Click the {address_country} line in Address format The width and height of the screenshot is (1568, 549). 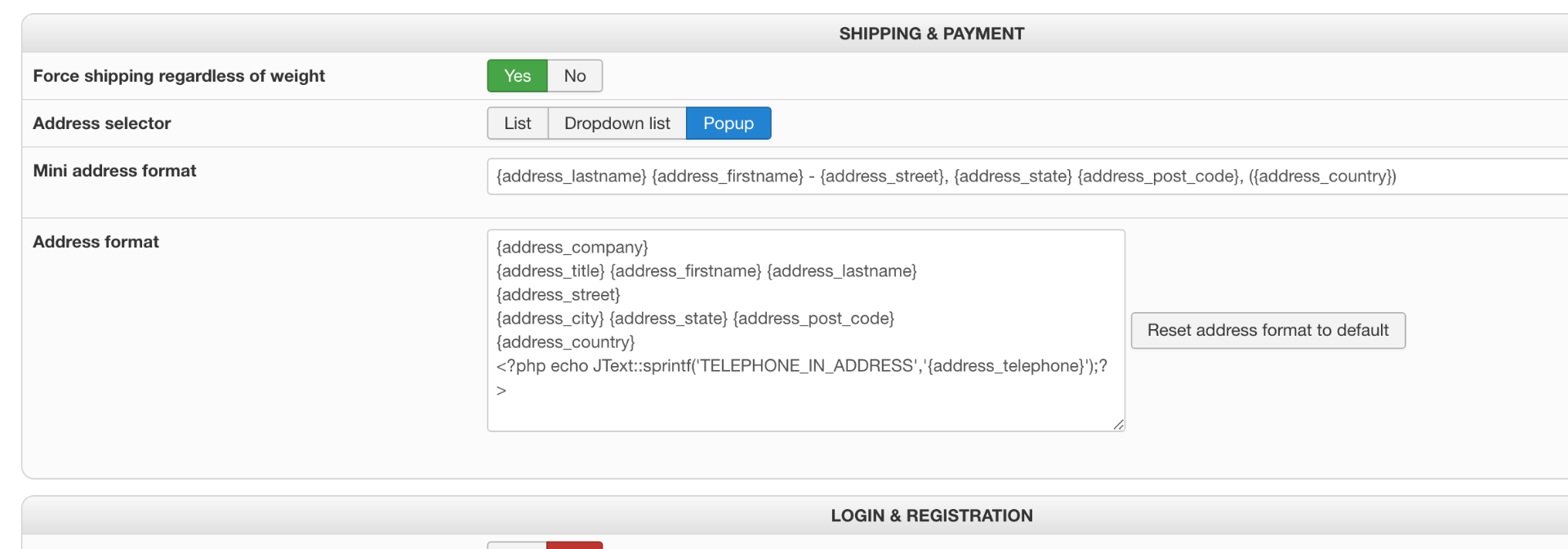click(565, 342)
